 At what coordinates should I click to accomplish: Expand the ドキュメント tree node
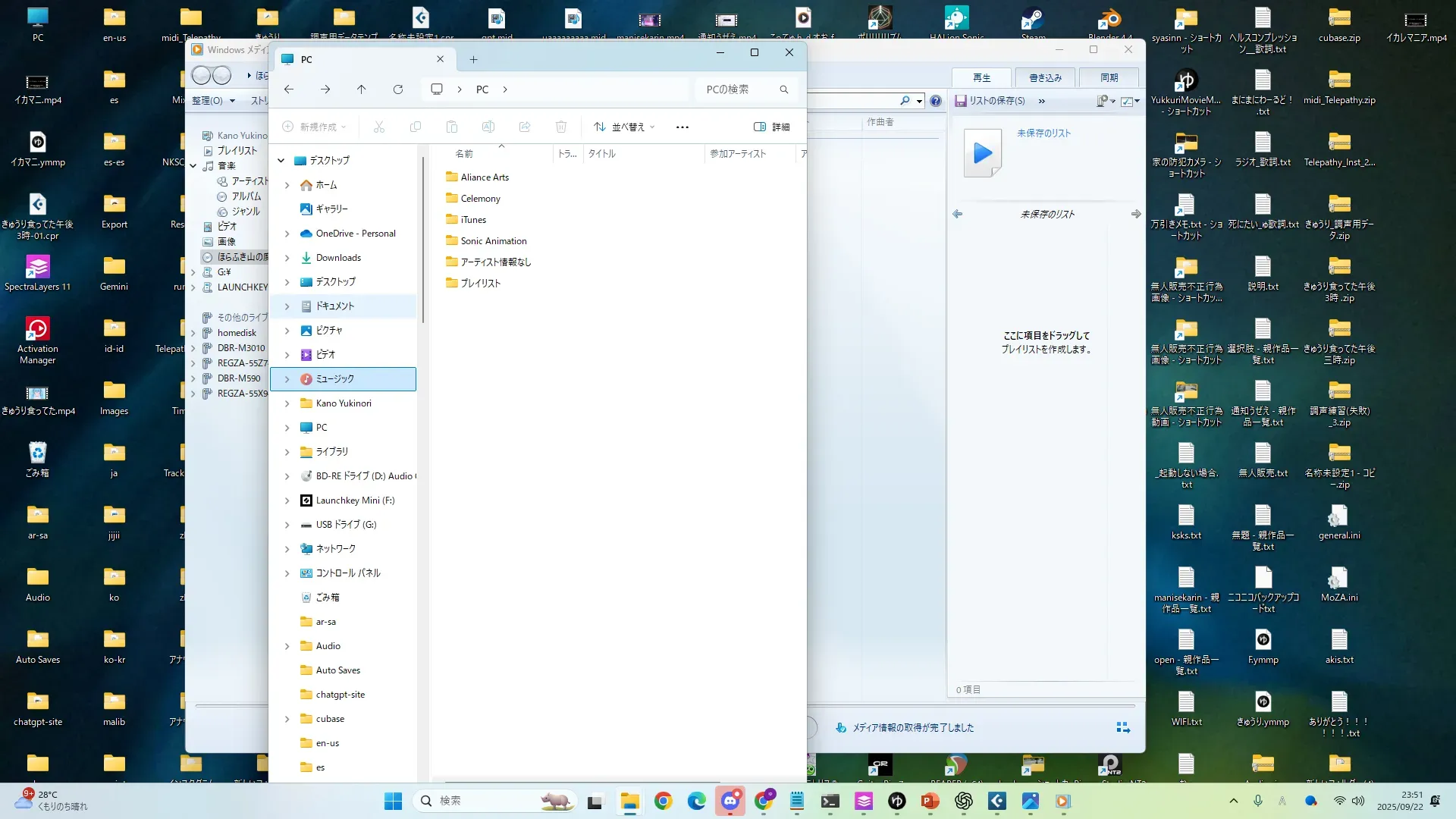[x=287, y=306]
